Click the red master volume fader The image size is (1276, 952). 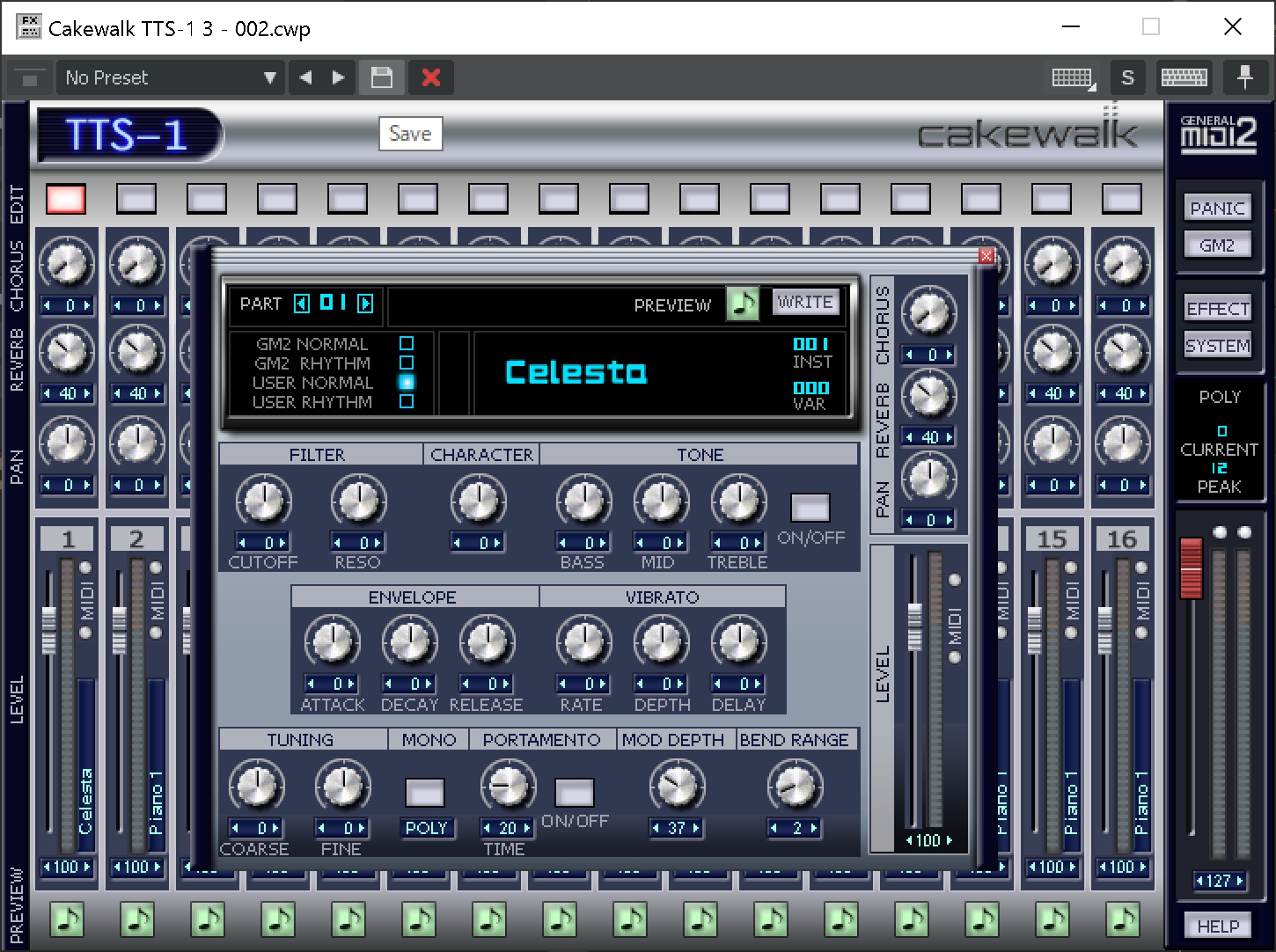tap(1191, 568)
